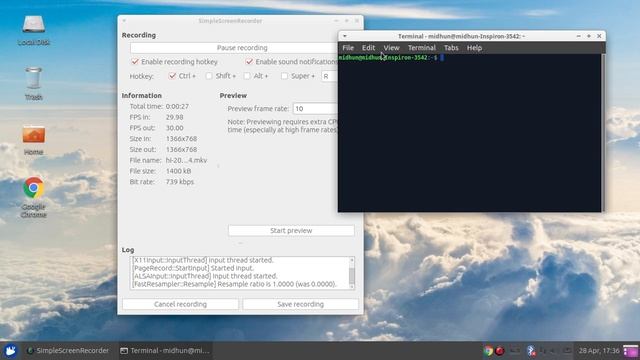Click the File name value hi-20...4.mkv
Screen dimensions: 640x360
186,160
